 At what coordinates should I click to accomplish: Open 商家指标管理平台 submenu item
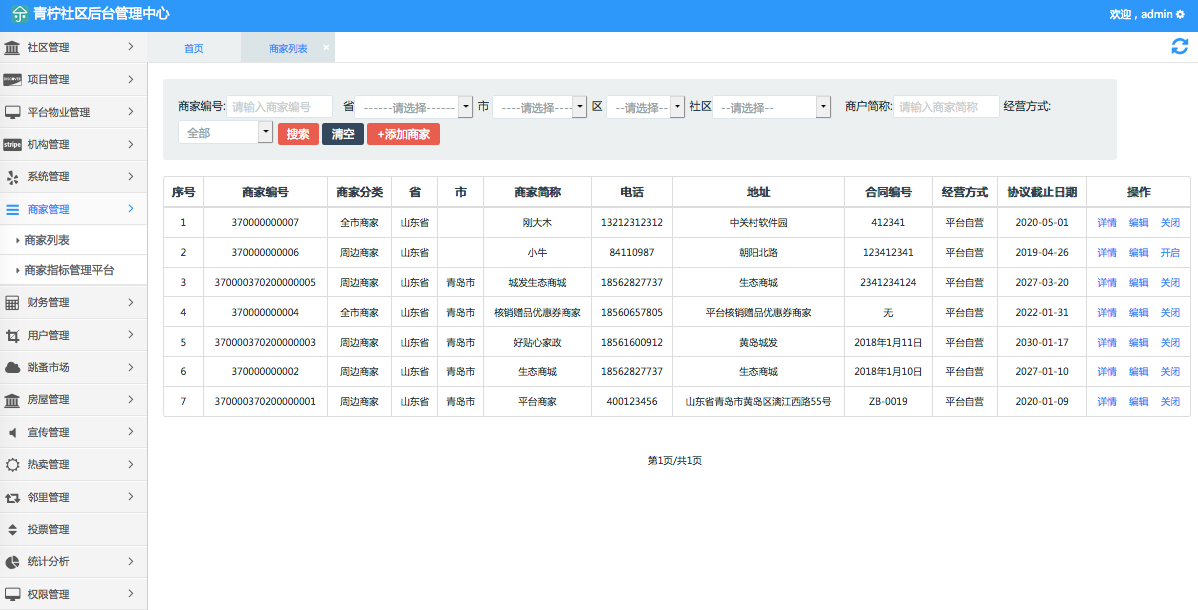pos(69,270)
